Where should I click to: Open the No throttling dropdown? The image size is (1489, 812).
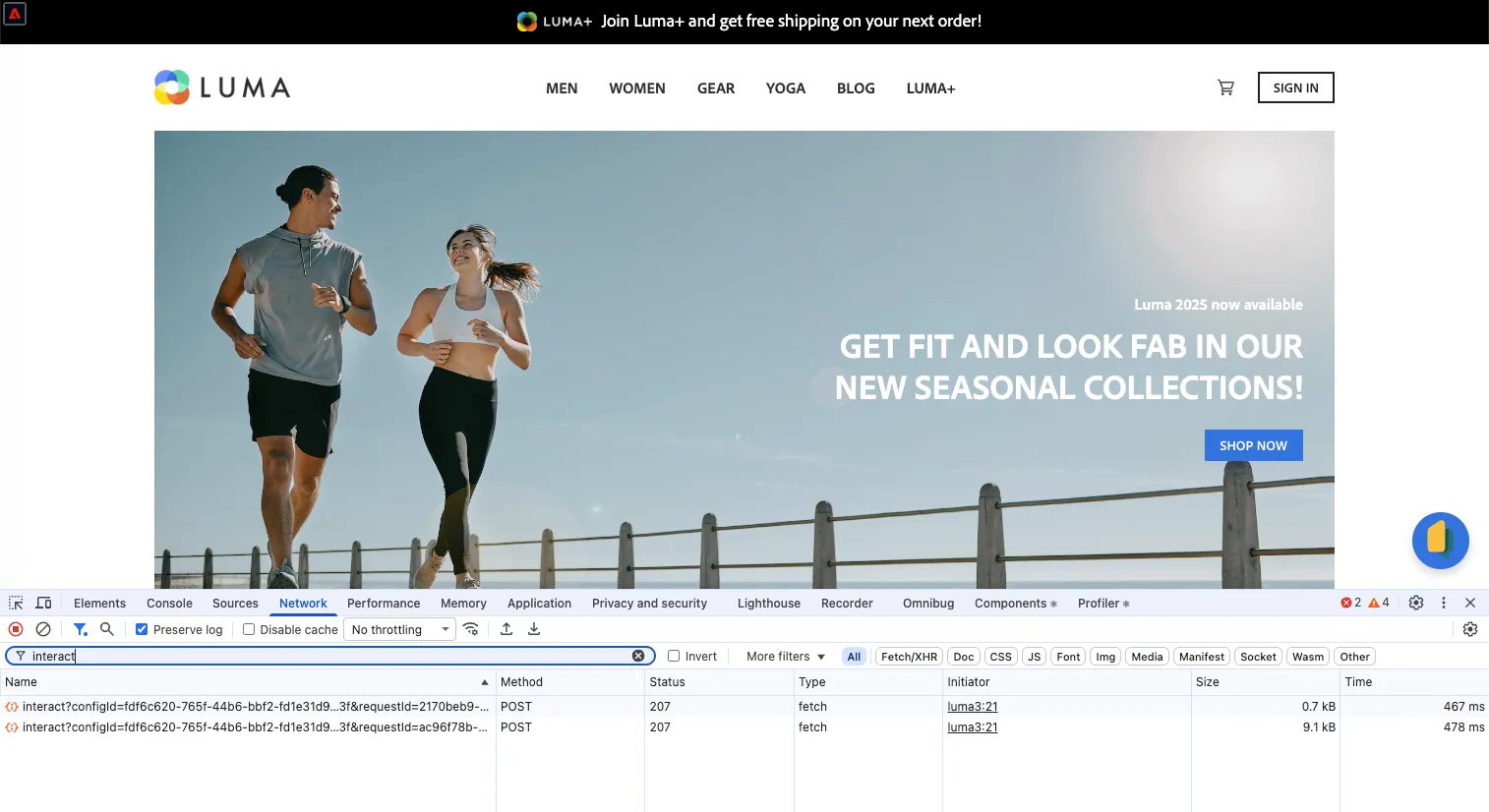[x=399, y=629]
